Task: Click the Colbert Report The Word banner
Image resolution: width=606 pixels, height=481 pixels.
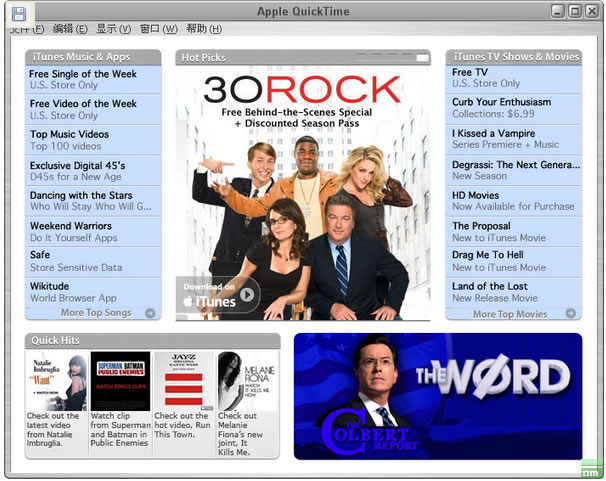Action: [437, 396]
